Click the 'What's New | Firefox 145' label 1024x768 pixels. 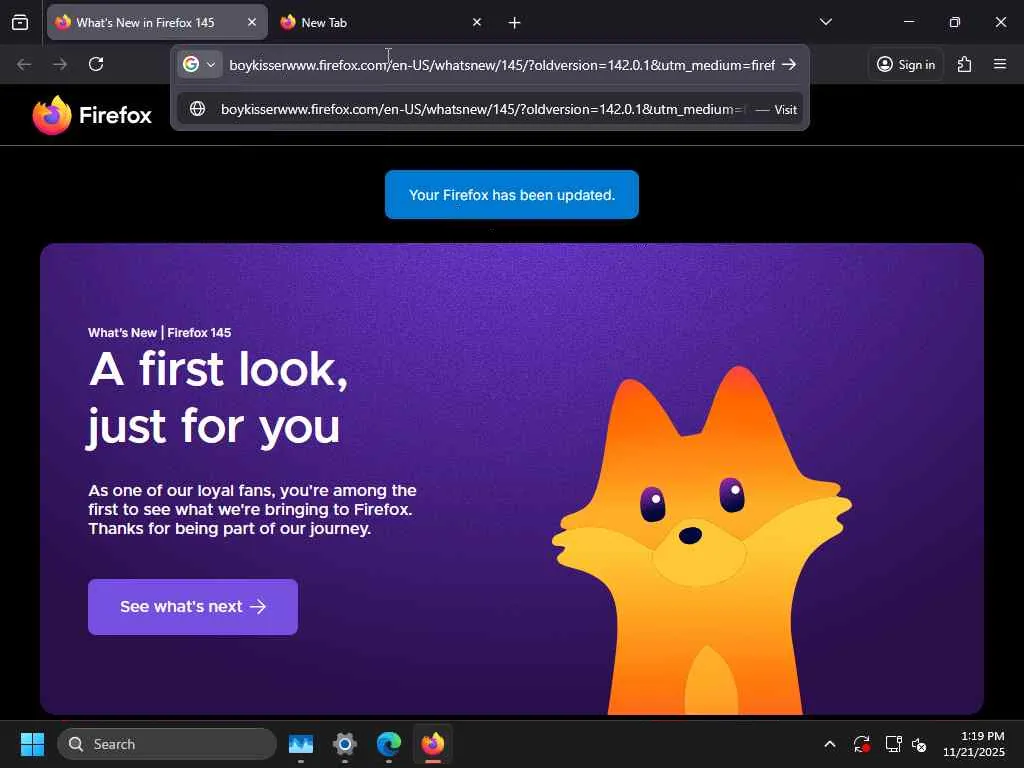(x=159, y=332)
